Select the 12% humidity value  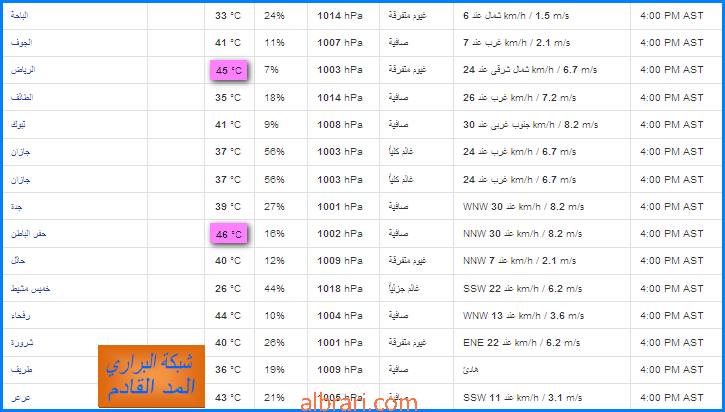tap(274, 261)
